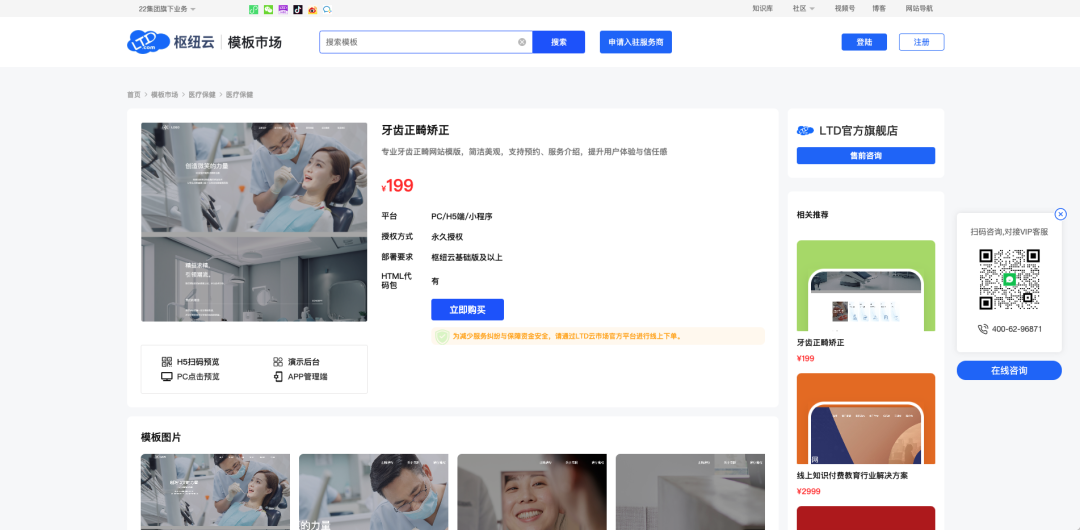Screen dimensions: 1080x530
Task: Open the LTD官方旗舰店 store name
Action: 858,131
